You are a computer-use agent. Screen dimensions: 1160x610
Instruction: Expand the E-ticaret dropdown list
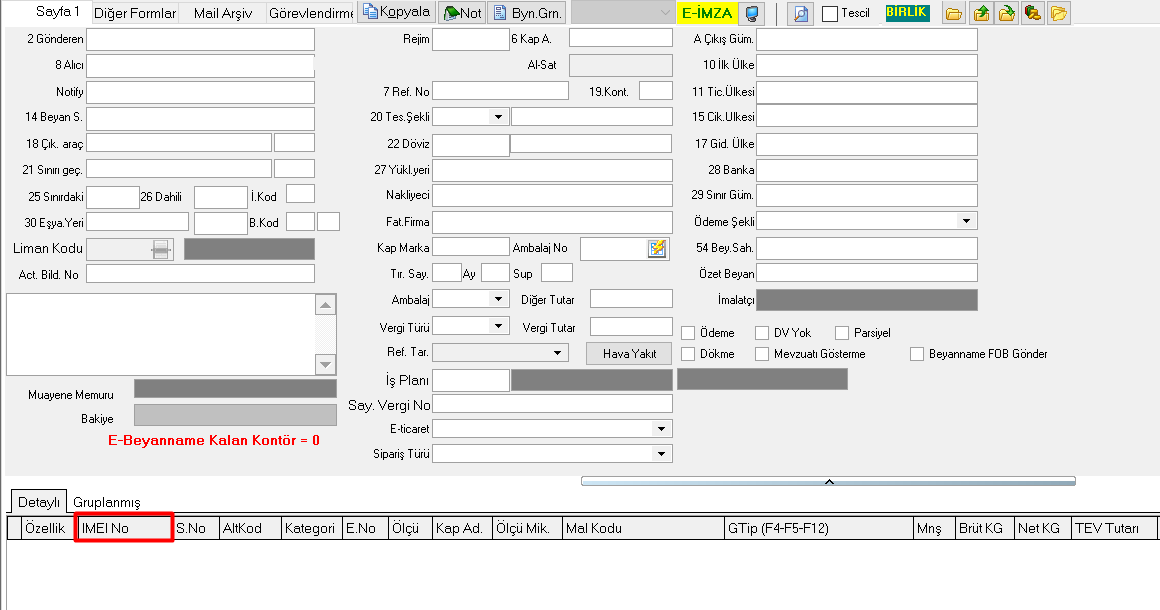pyautogui.click(x=661, y=428)
